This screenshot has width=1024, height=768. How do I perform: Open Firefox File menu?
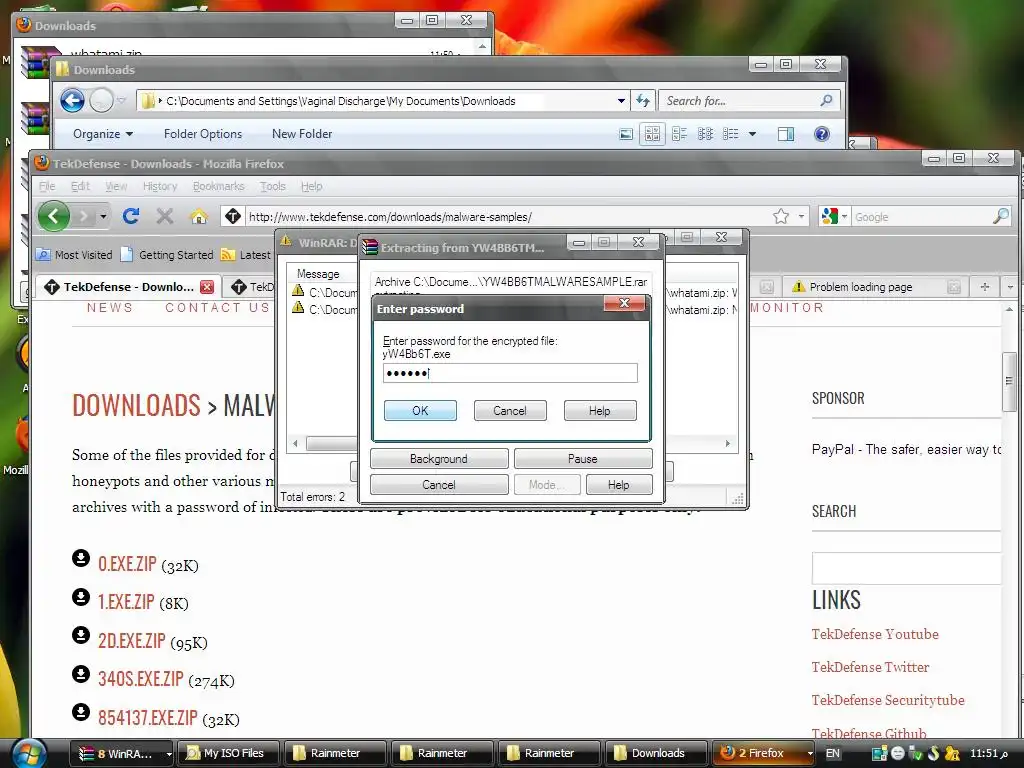(x=47, y=186)
